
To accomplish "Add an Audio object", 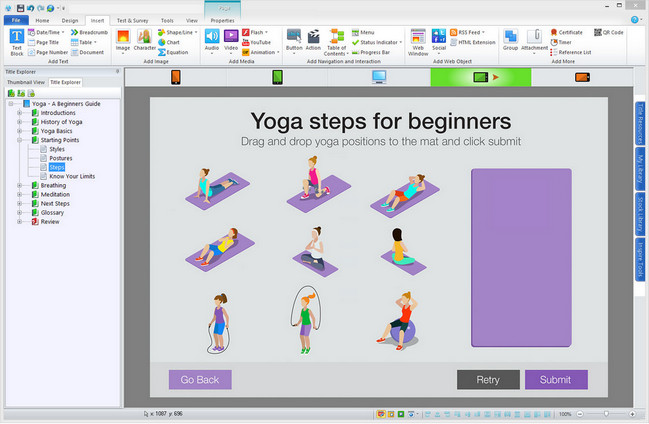I will click(211, 40).
